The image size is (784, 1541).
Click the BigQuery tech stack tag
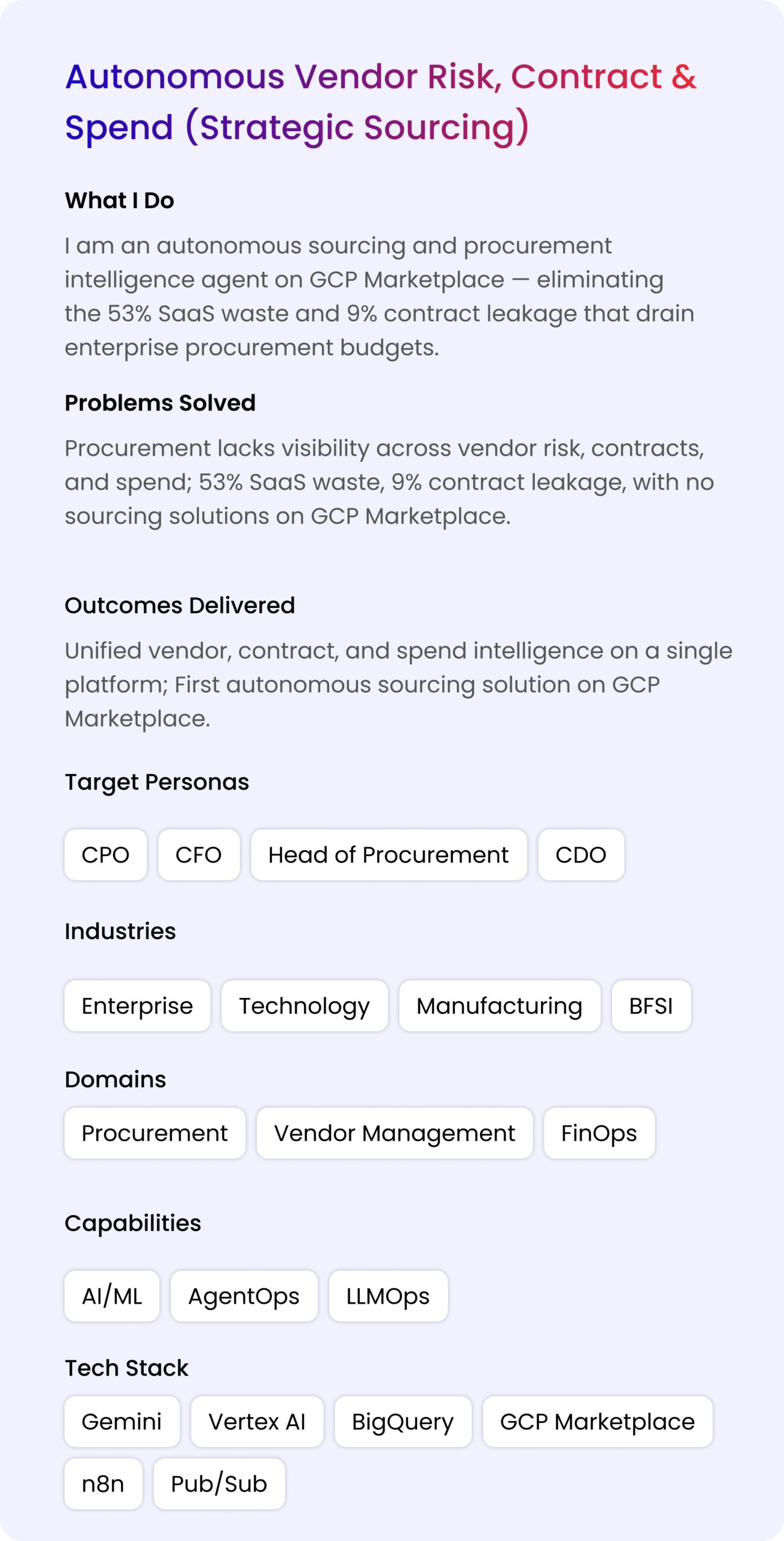click(403, 1421)
